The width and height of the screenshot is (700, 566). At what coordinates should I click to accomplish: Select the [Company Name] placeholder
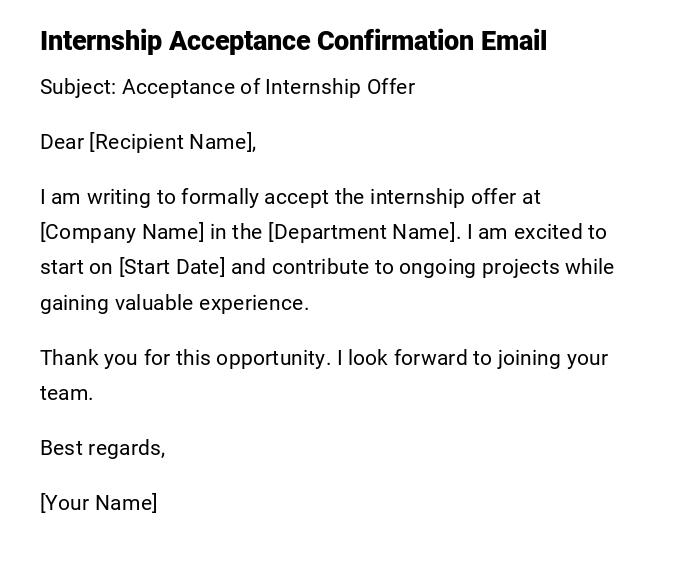coord(122,232)
